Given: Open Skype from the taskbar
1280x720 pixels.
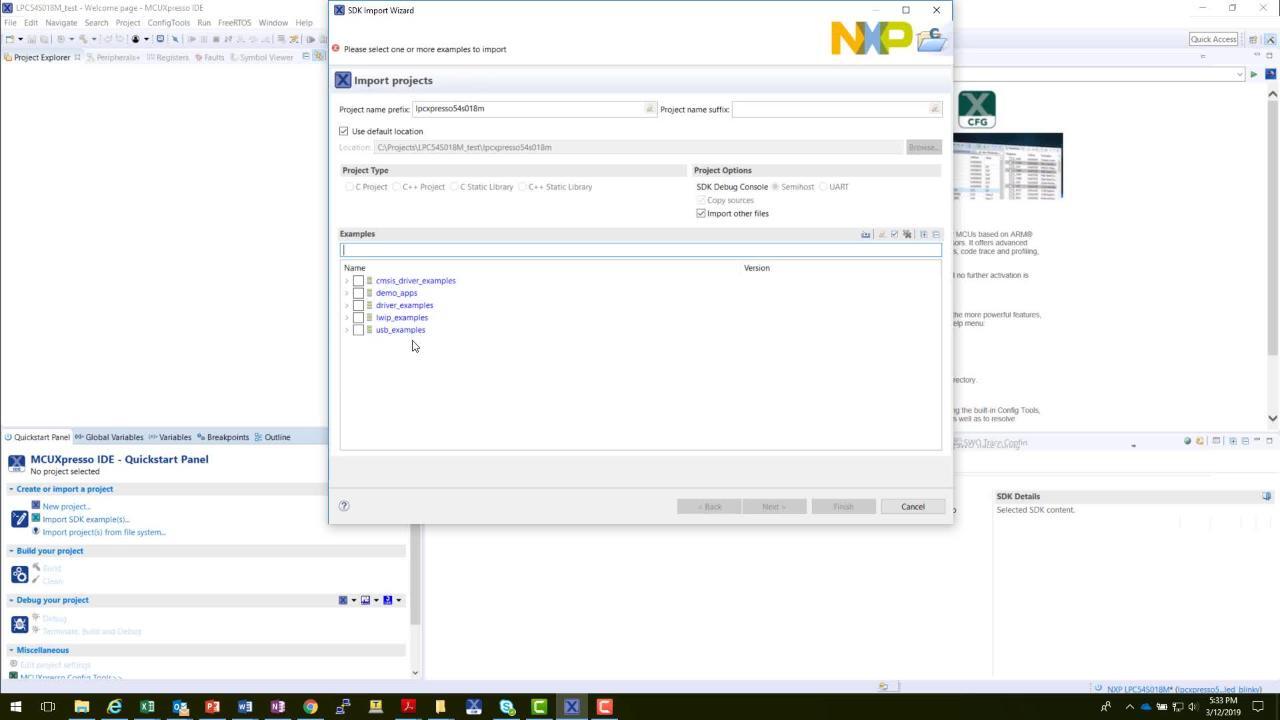Looking at the screenshot, I should (x=507, y=707).
